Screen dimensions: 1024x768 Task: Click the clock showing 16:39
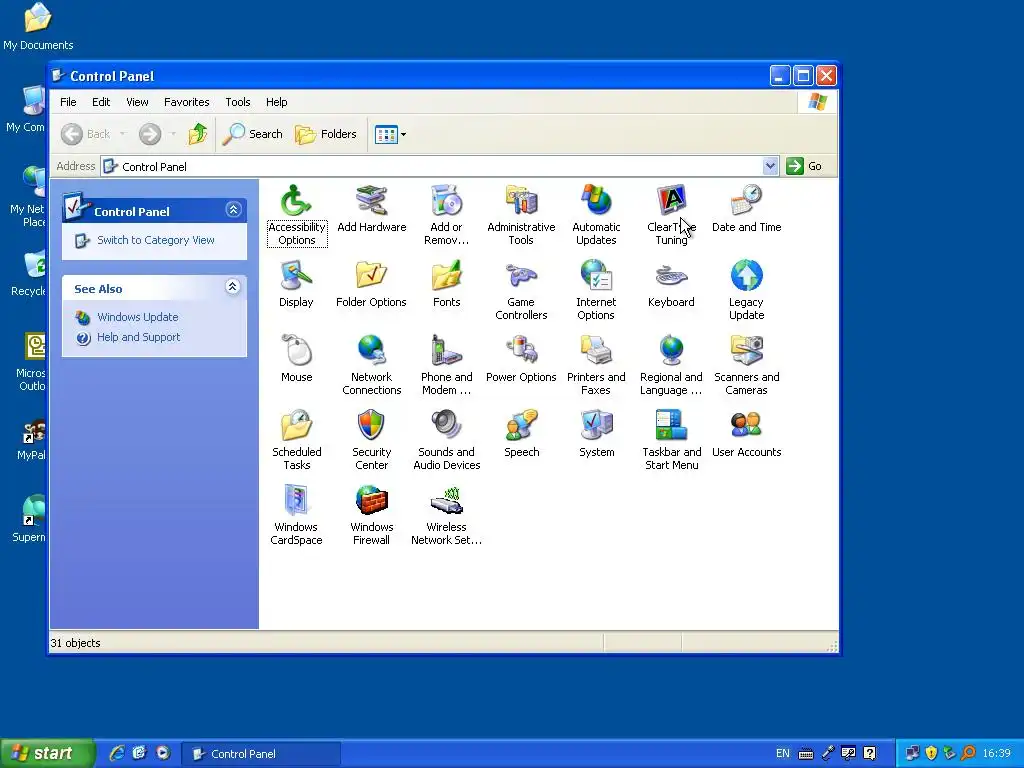click(x=996, y=754)
